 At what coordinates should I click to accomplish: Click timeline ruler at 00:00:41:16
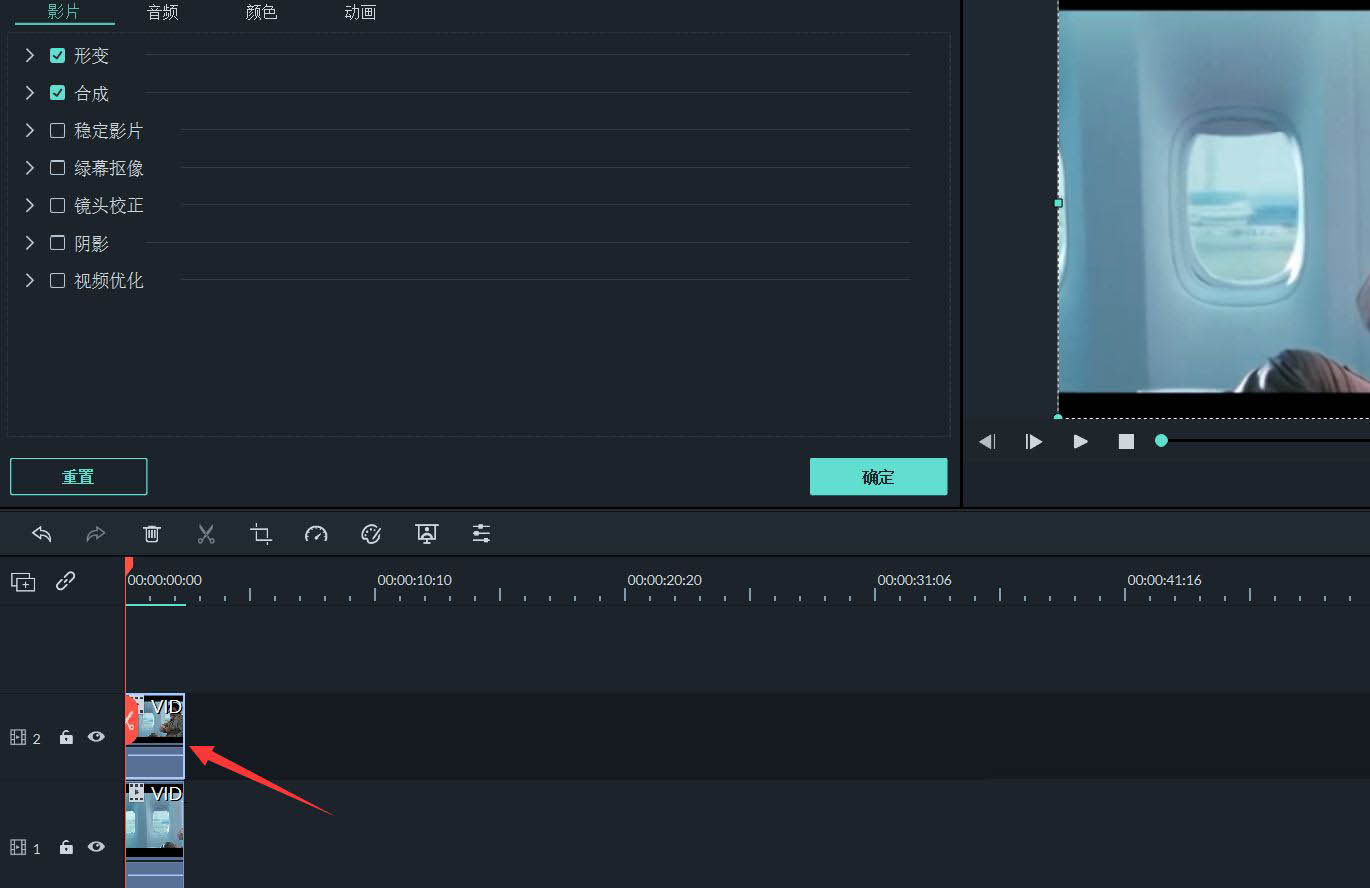pyautogui.click(x=1164, y=580)
